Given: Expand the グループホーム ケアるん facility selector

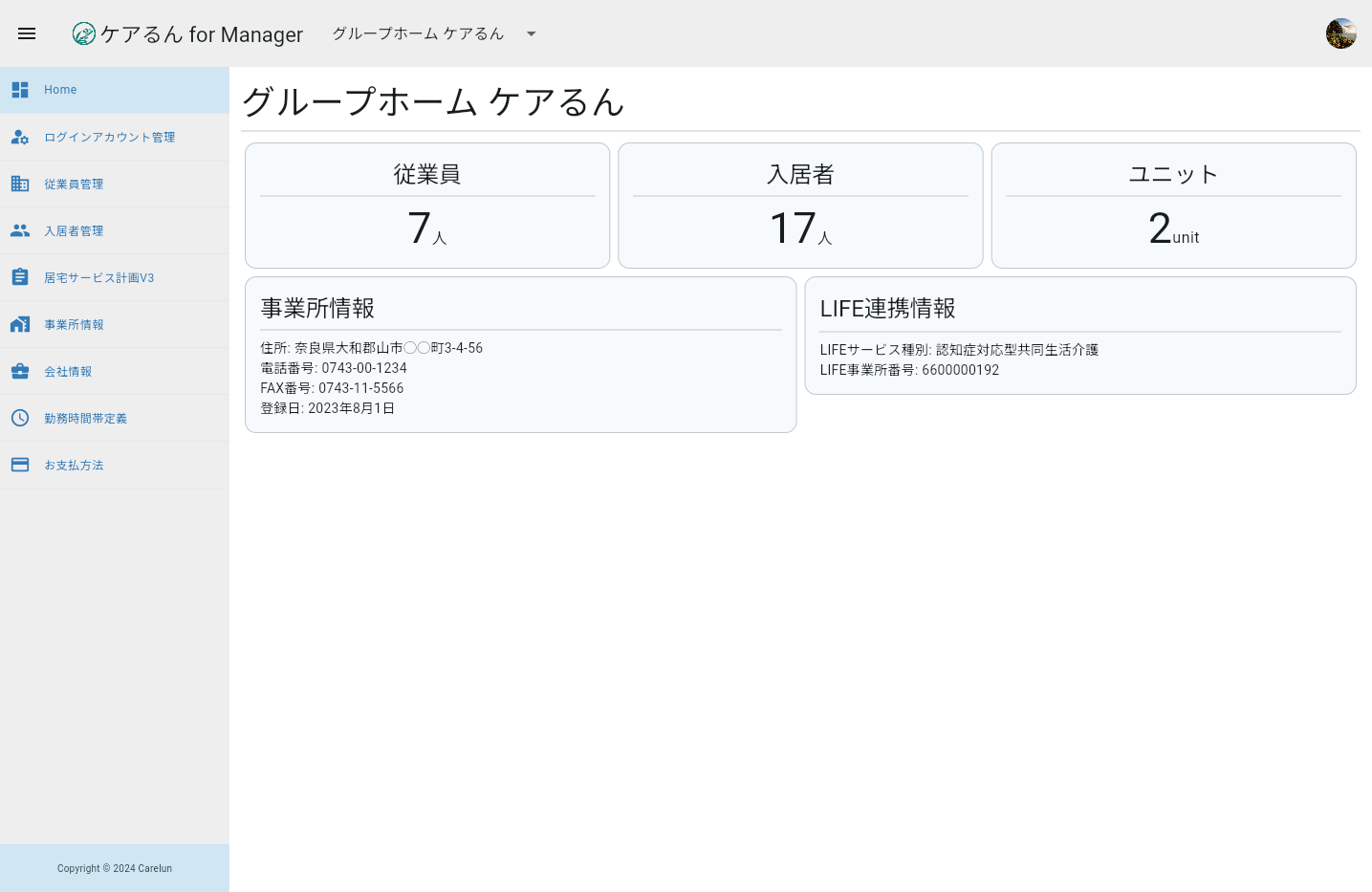Looking at the screenshot, I should click(418, 33).
